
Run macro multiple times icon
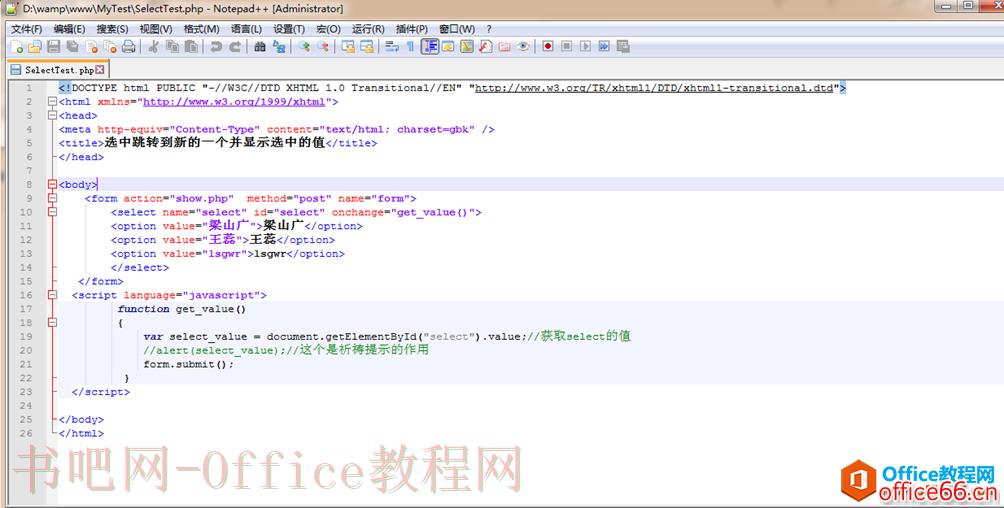(604, 46)
